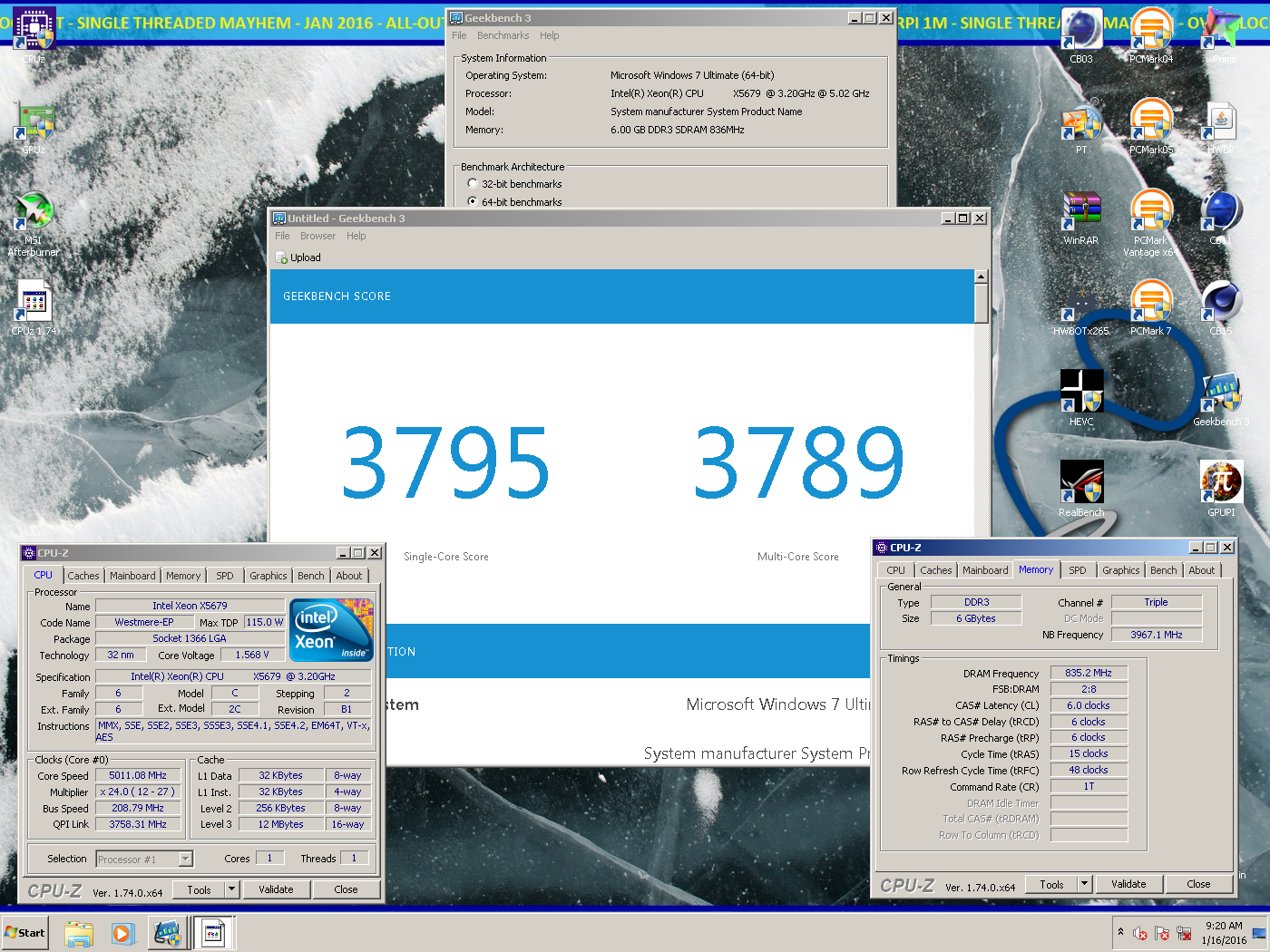Open About tab in CPU-Z processor window
Viewport: 1270px width, 952px height.
[x=348, y=576]
